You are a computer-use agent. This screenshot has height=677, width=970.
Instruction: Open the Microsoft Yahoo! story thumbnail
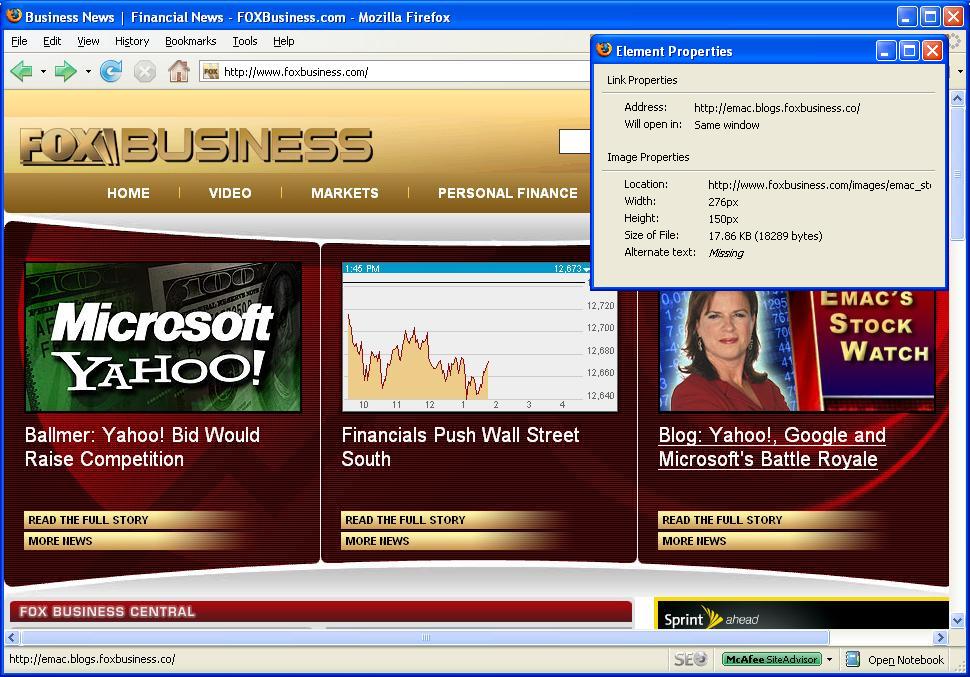[163, 337]
